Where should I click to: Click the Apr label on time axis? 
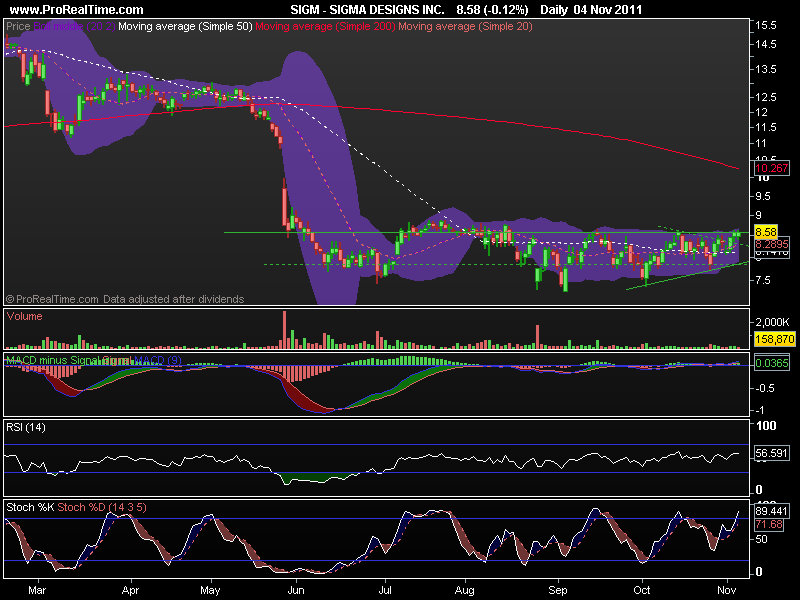coord(131,591)
